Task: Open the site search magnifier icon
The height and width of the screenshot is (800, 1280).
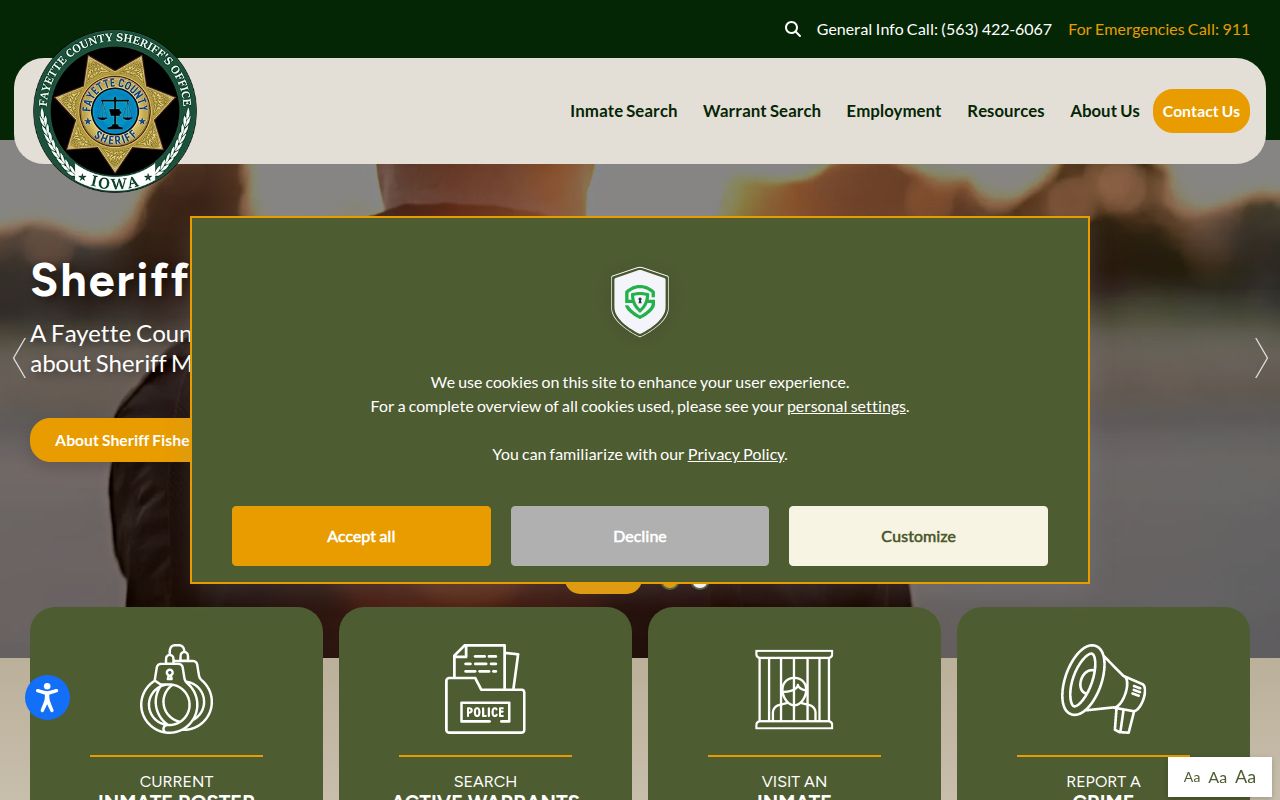Action: [x=793, y=29]
